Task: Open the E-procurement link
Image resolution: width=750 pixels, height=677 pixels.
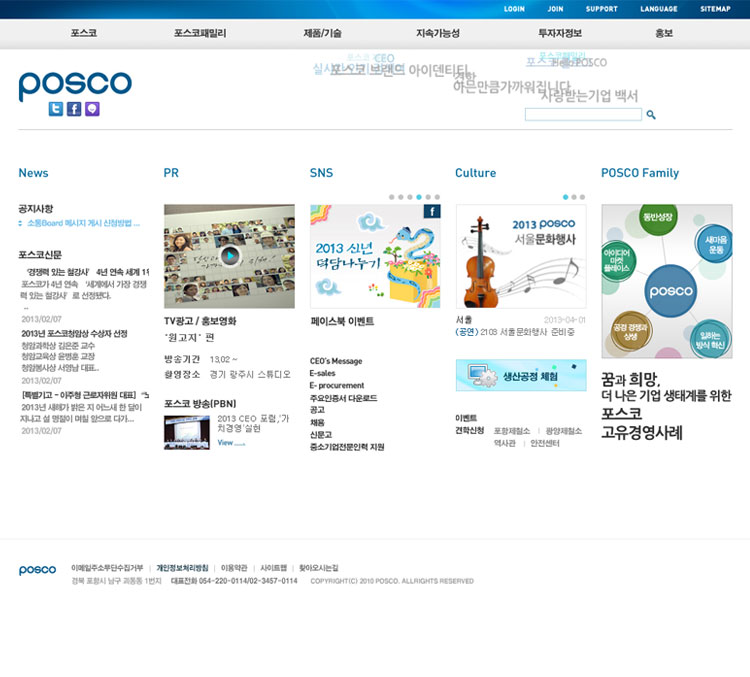Action: click(x=337, y=385)
